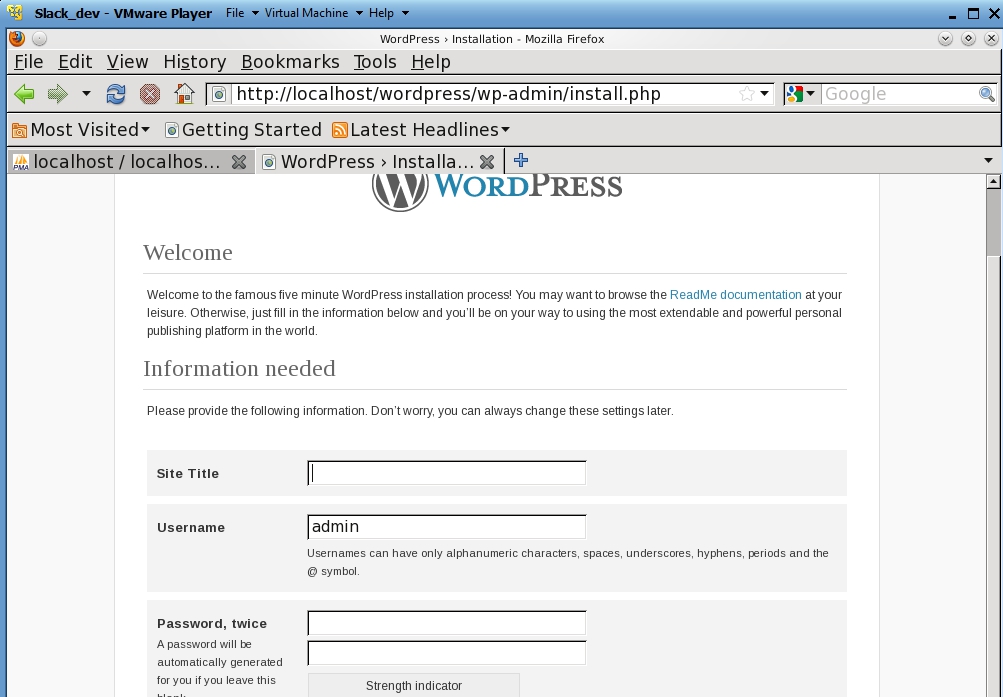The image size is (1003, 697).
Task: Expand the Latest Headlines feed
Action: [421, 130]
